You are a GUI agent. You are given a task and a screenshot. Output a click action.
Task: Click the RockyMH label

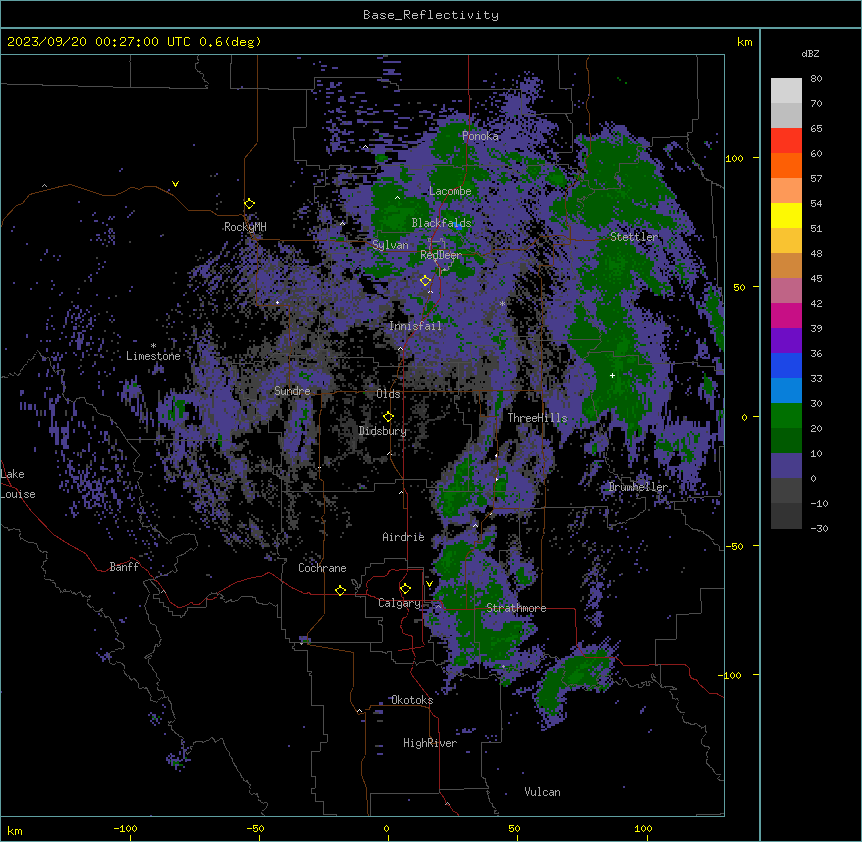pyautogui.click(x=245, y=227)
